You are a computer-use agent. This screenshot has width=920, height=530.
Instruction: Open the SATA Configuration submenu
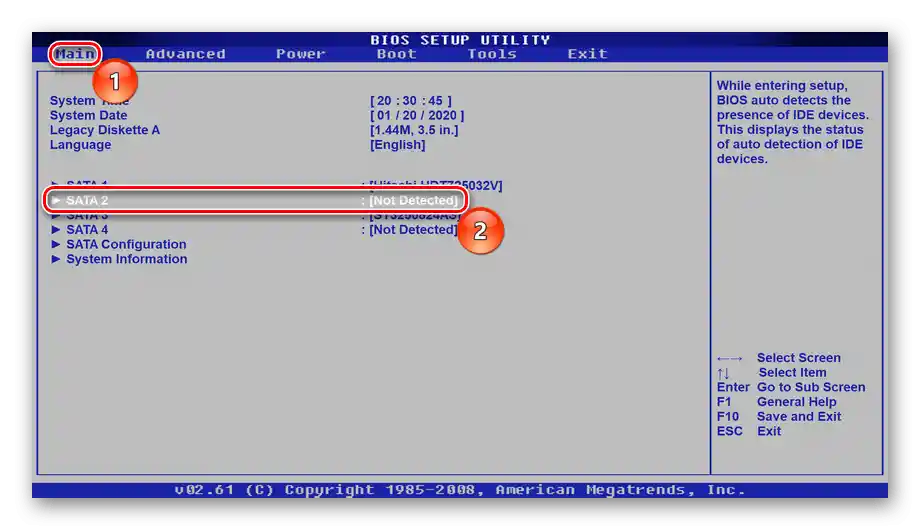[x=126, y=245]
